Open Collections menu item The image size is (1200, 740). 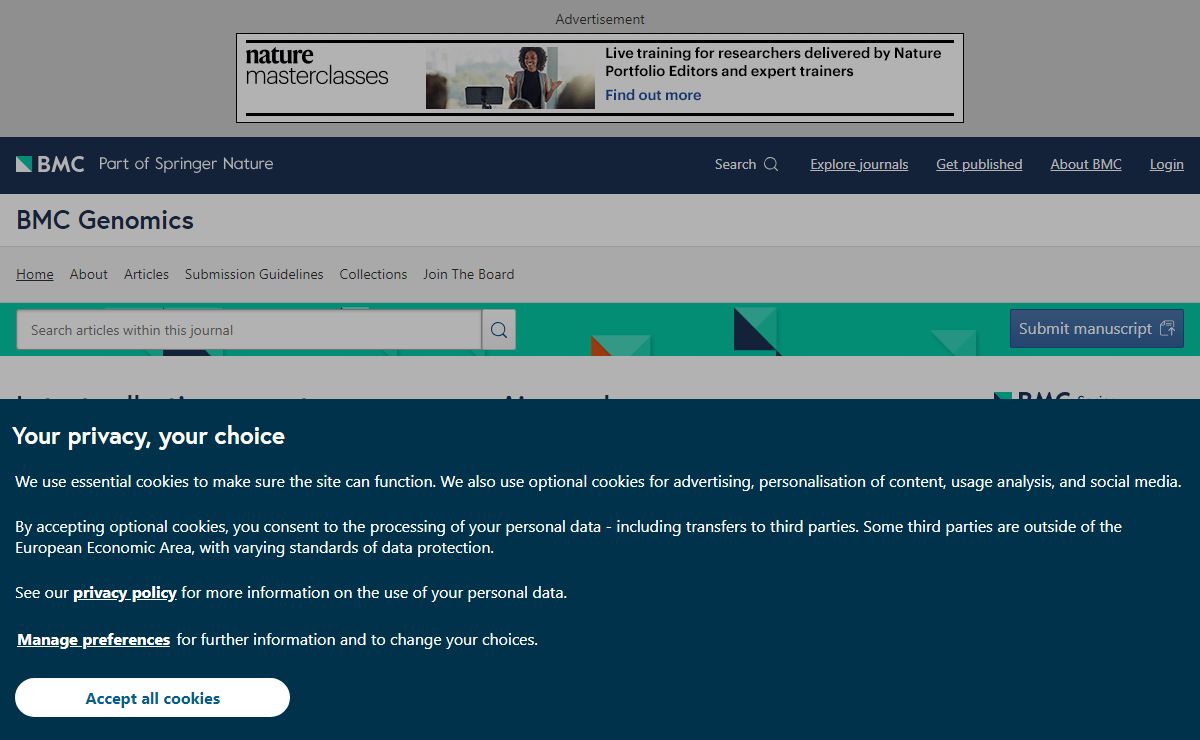point(373,274)
